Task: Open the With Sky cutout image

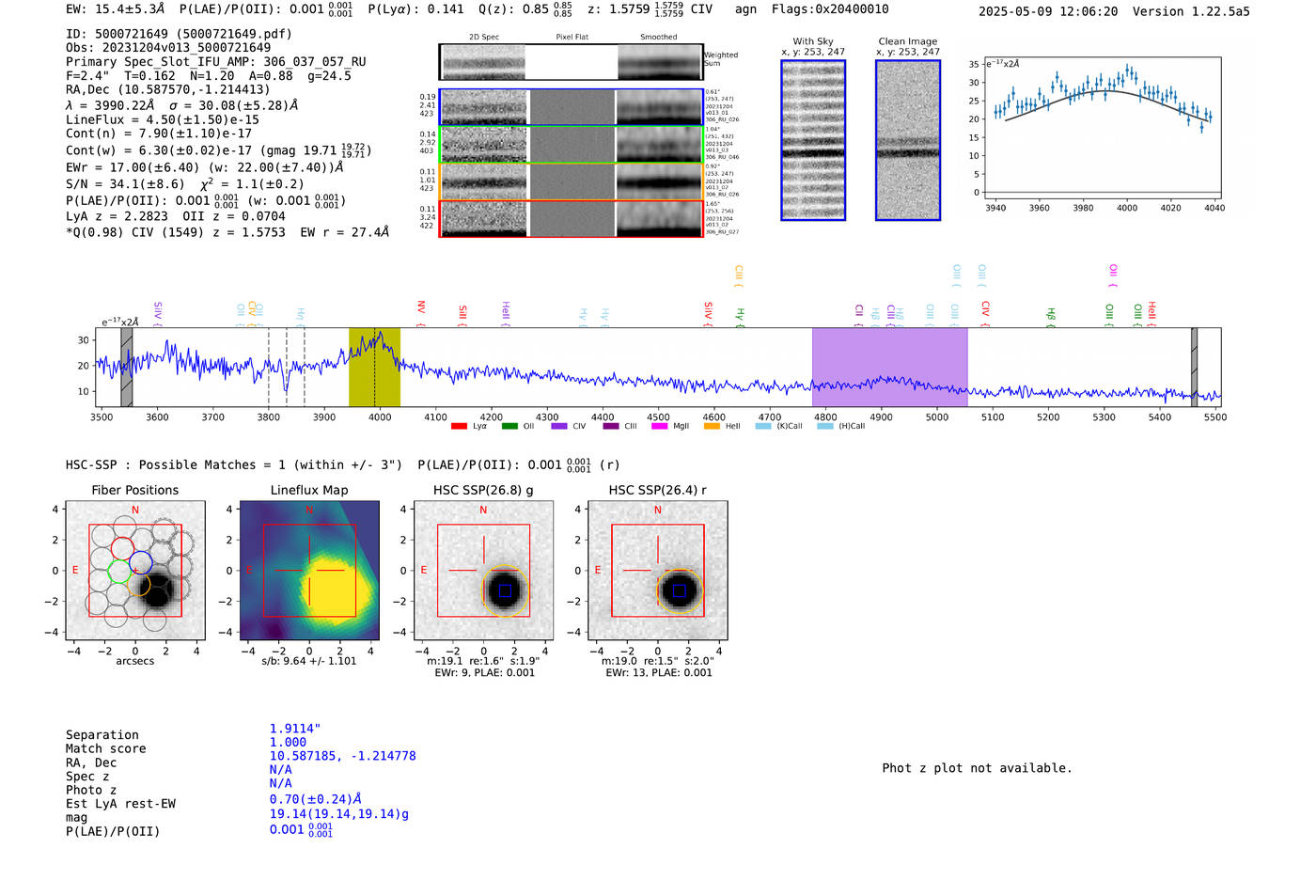Action: point(813,140)
